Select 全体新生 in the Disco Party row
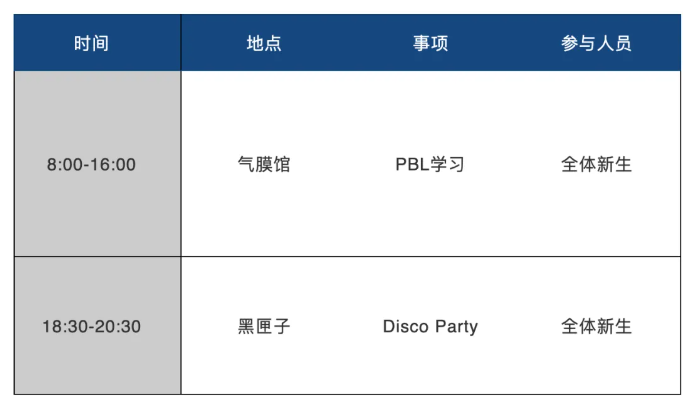 [596, 327]
